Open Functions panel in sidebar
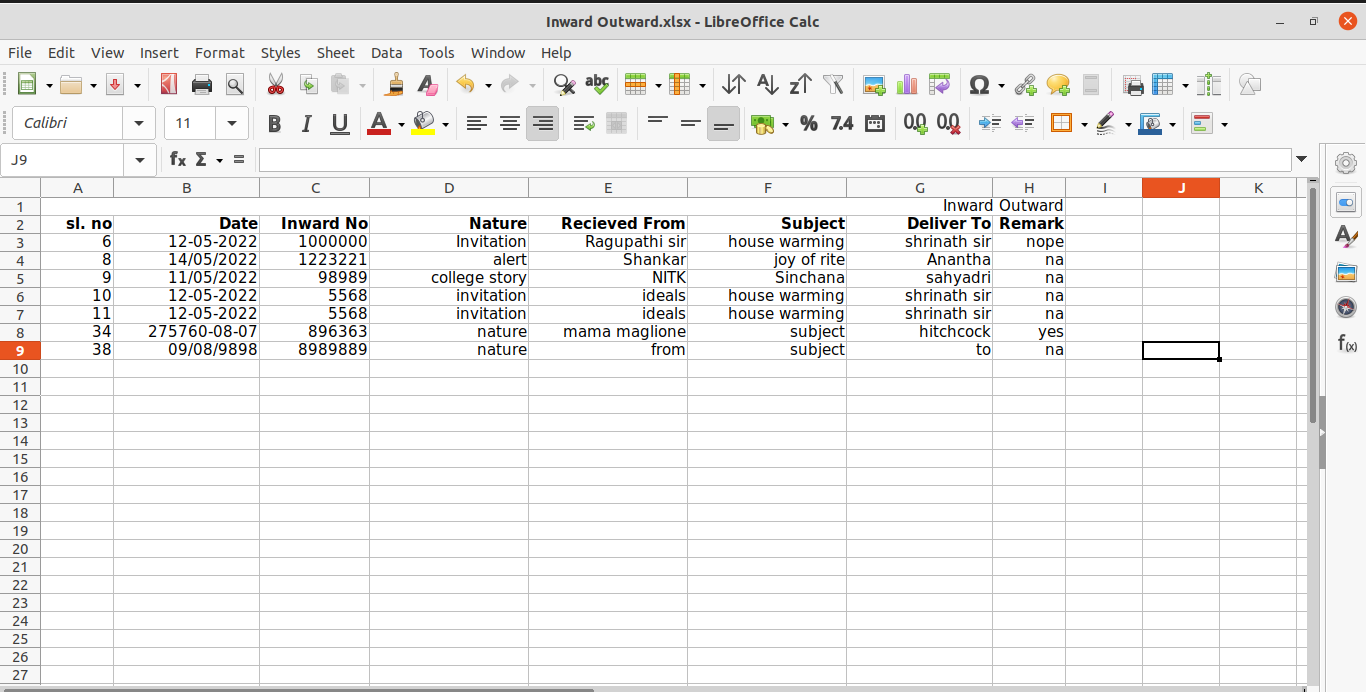The height and width of the screenshot is (692, 1366). pyautogui.click(x=1346, y=343)
